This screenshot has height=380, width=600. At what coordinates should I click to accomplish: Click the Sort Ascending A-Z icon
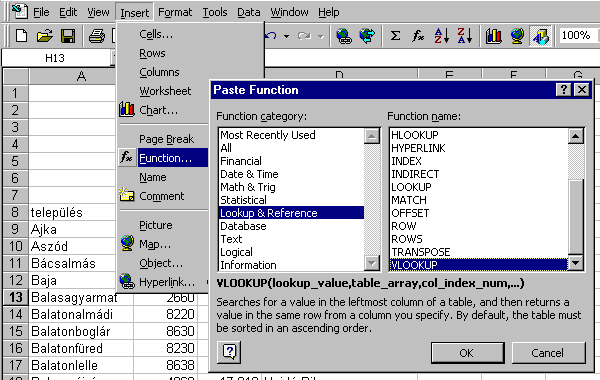point(441,36)
